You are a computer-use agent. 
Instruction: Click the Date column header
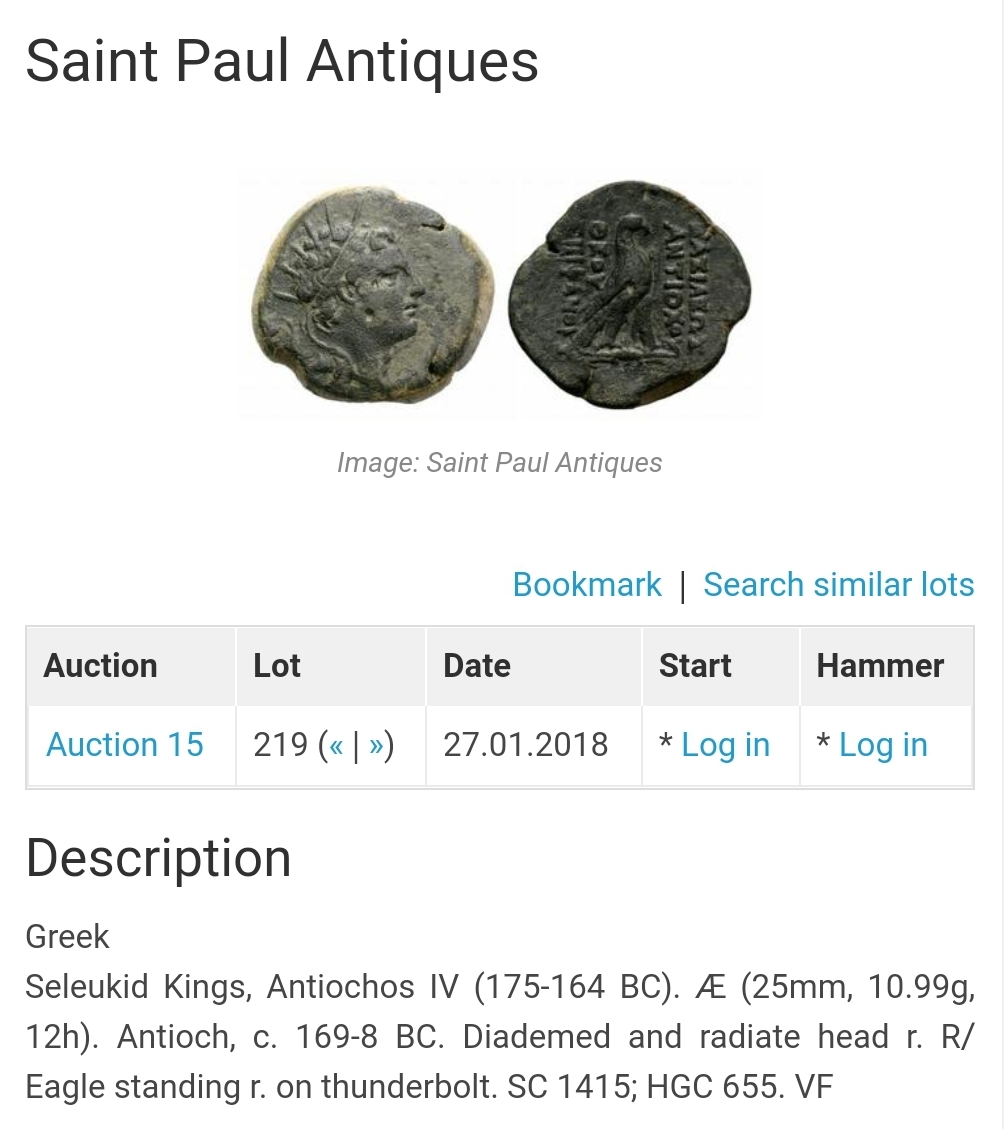click(477, 665)
